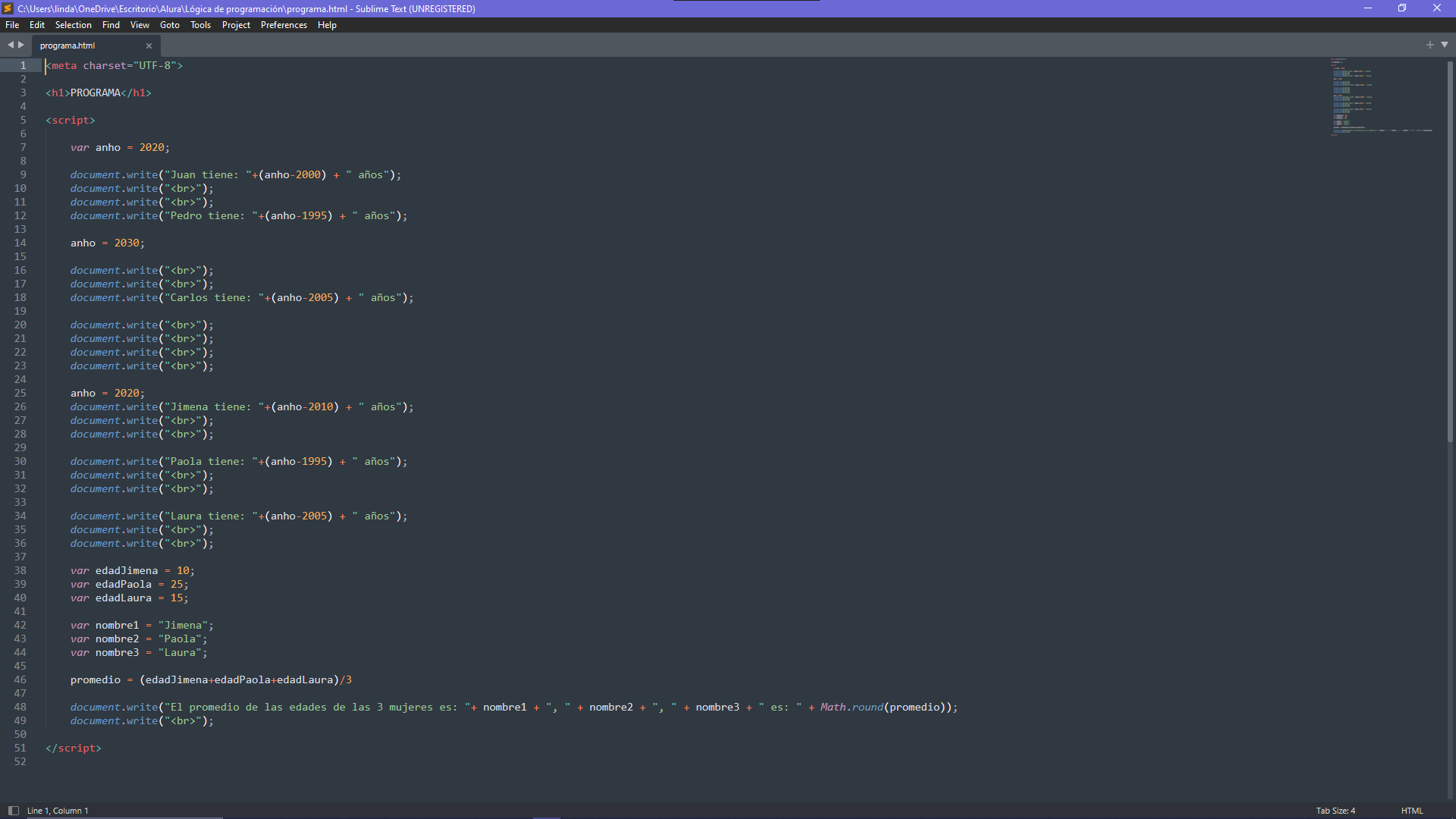This screenshot has width=1456, height=819.
Task: Minimize the Sublime Text window
Action: 1368,8
